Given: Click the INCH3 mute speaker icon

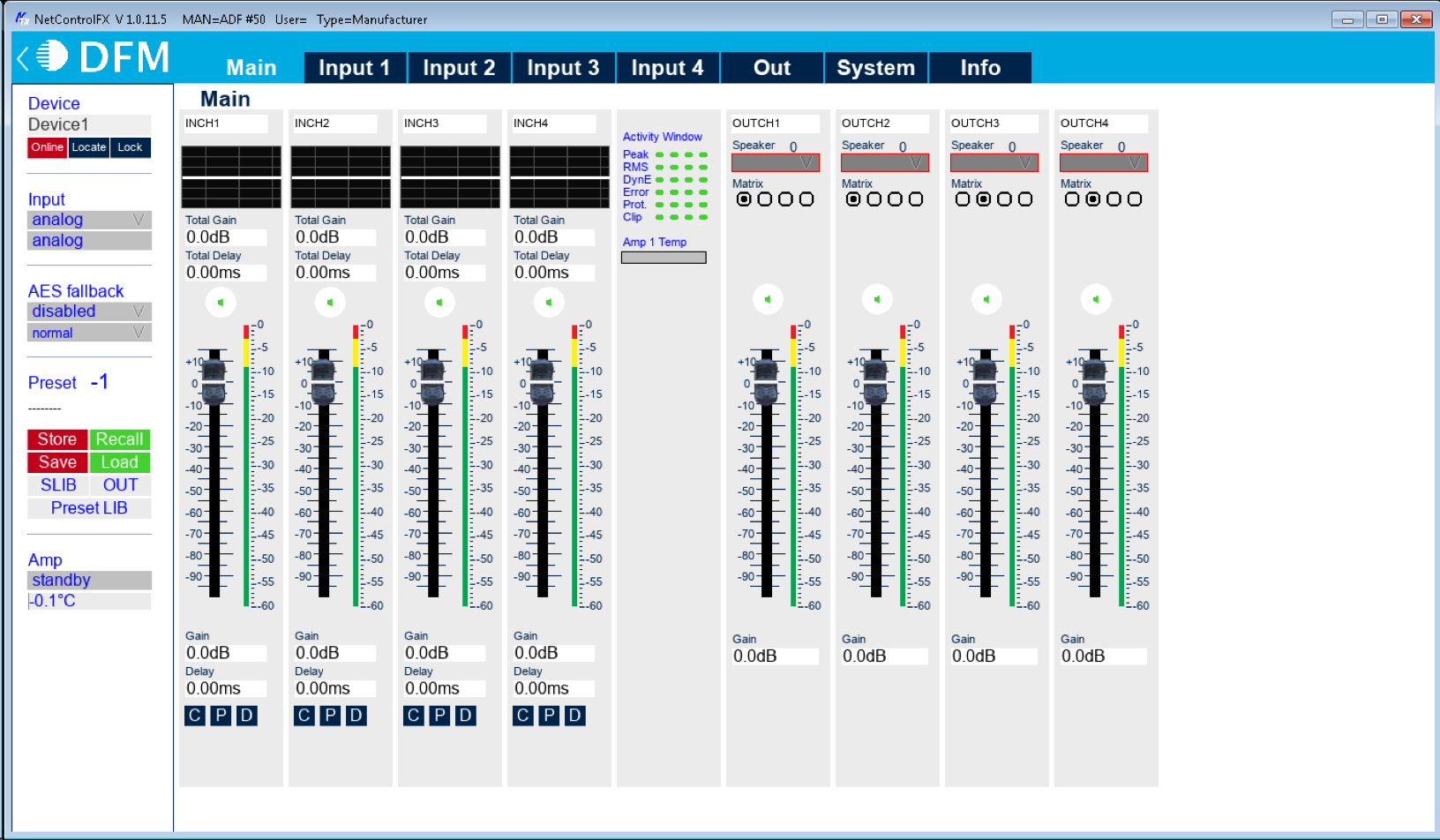Looking at the screenshot, I should tap(439, 303).
